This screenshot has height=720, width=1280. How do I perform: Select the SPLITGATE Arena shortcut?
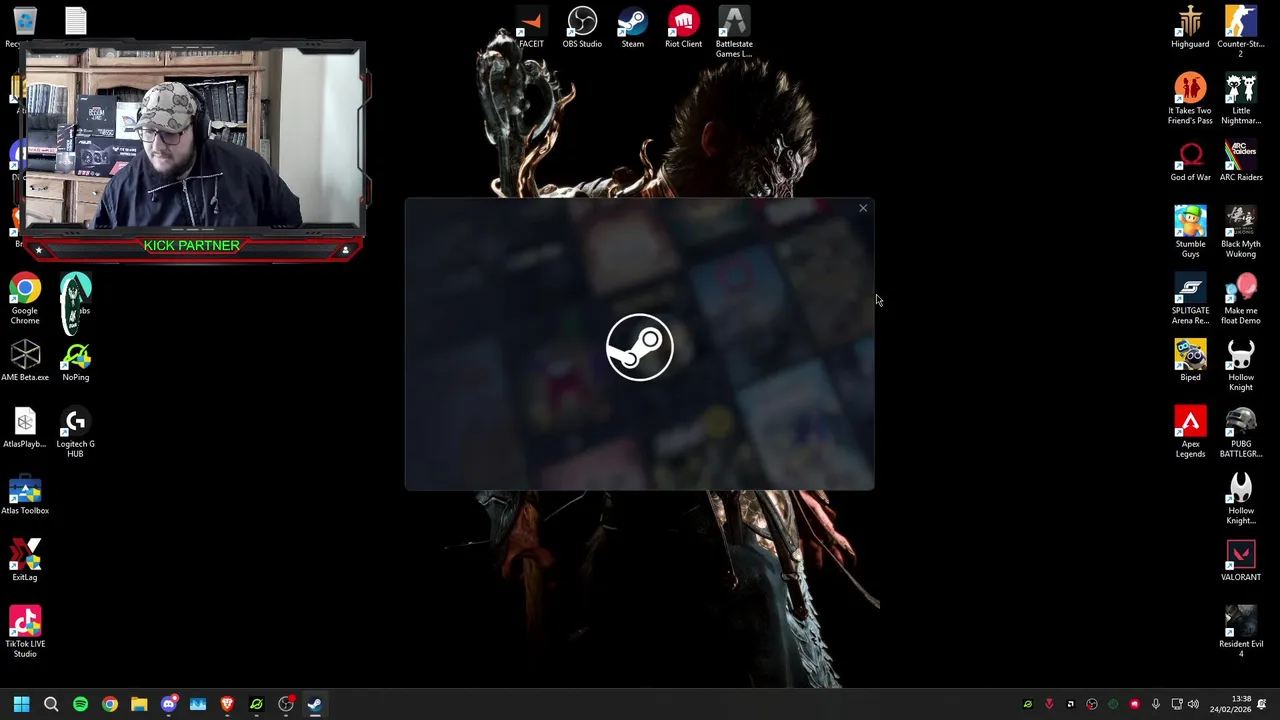click(x=1190, y=299)
